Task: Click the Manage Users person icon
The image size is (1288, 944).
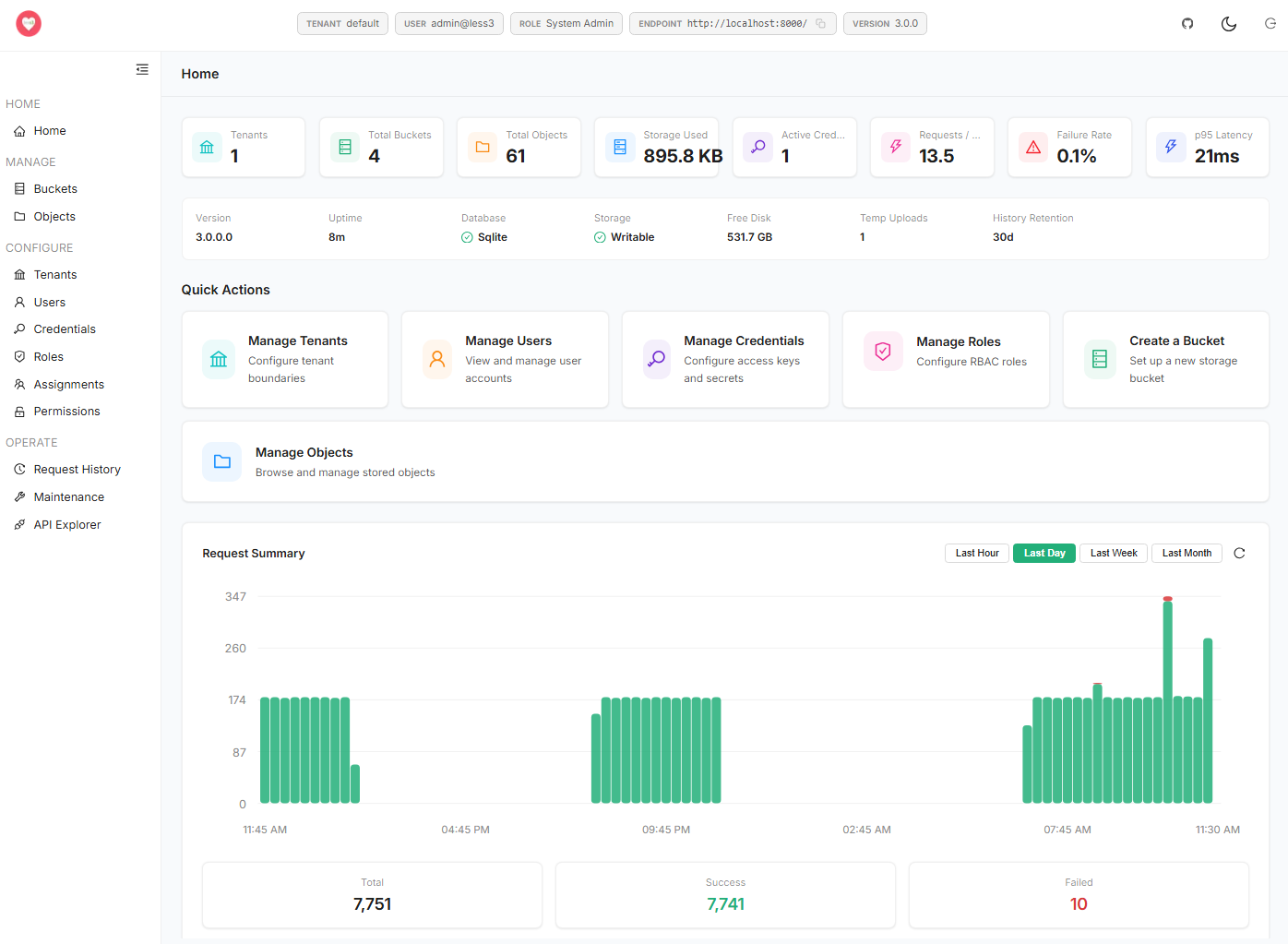Action: [x=437, y=359]
